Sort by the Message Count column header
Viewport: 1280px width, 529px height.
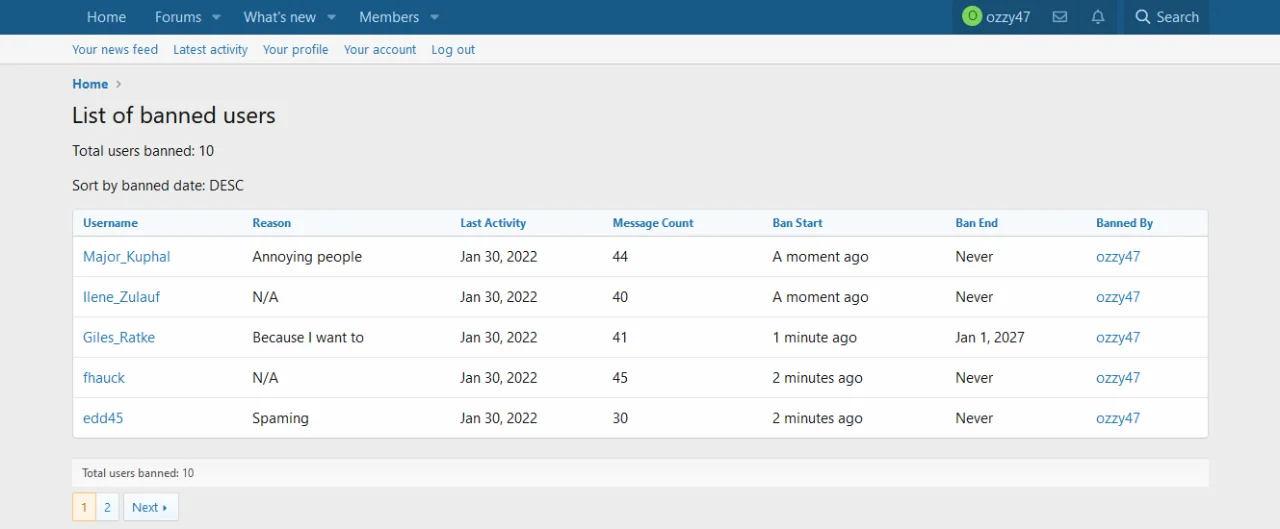[x=652, y=223]
